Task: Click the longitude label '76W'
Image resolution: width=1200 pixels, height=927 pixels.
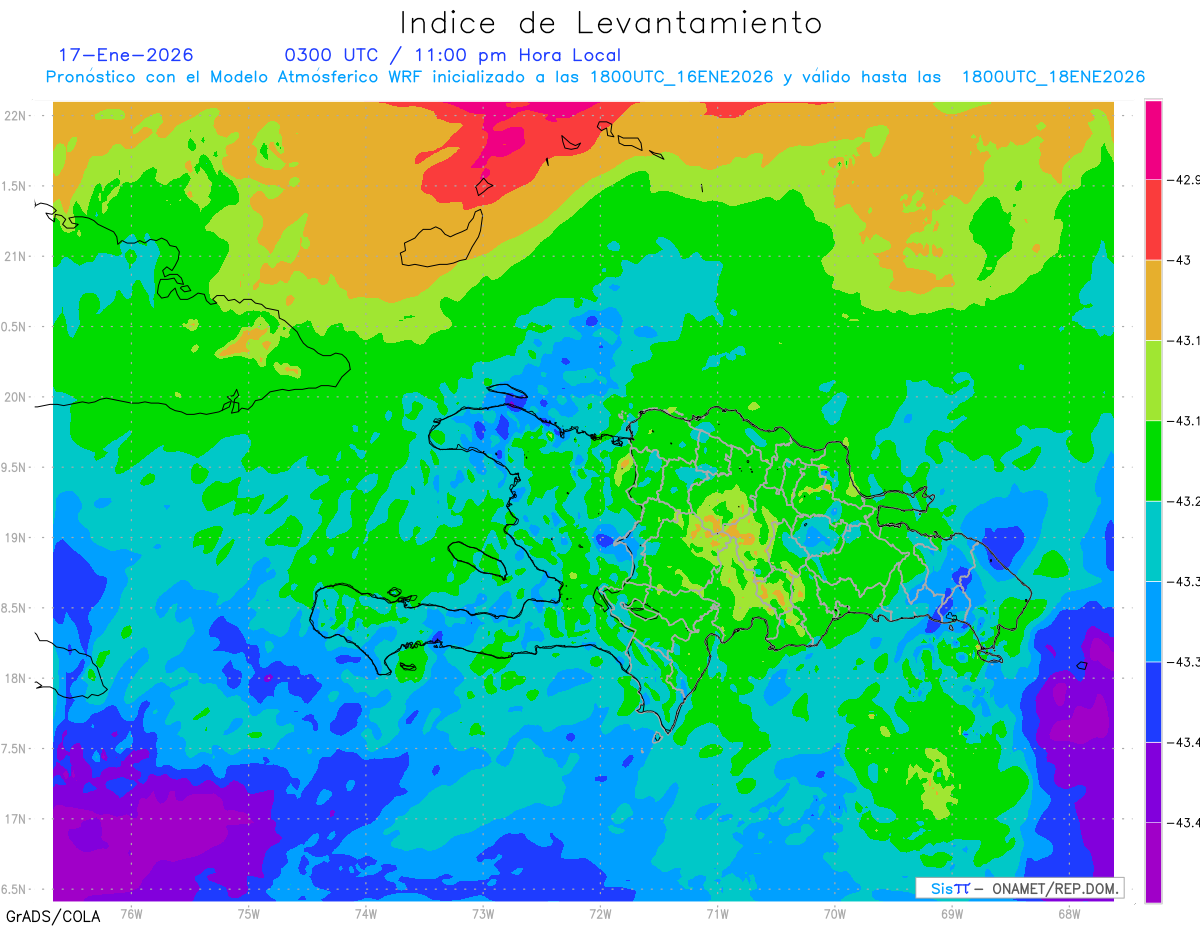Action: pyautogui.click(x=131, y=913)
